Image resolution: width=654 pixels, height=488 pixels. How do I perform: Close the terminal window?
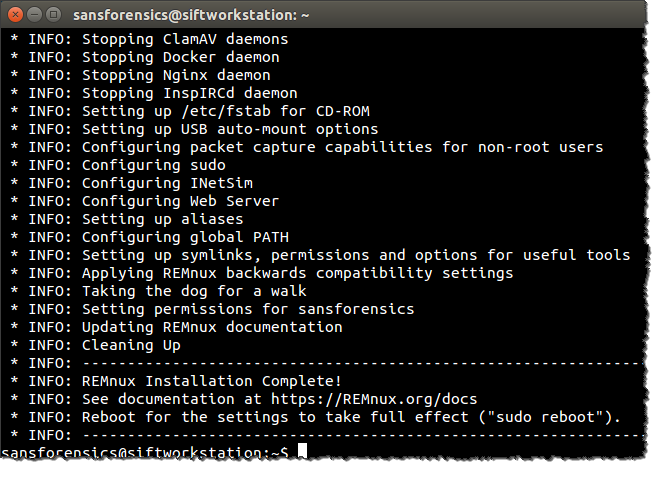15,15
